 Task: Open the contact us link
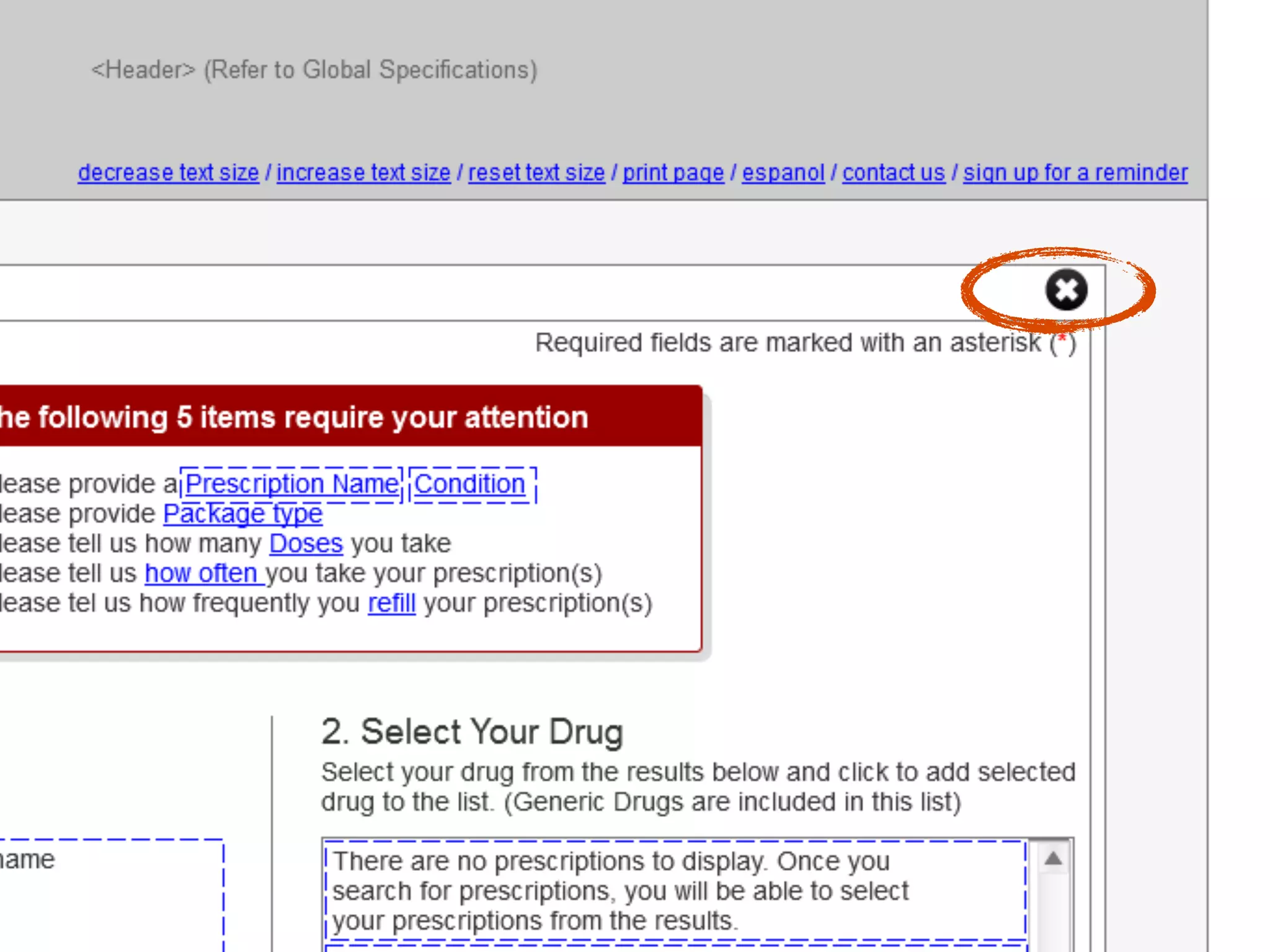tap(894, 172)
